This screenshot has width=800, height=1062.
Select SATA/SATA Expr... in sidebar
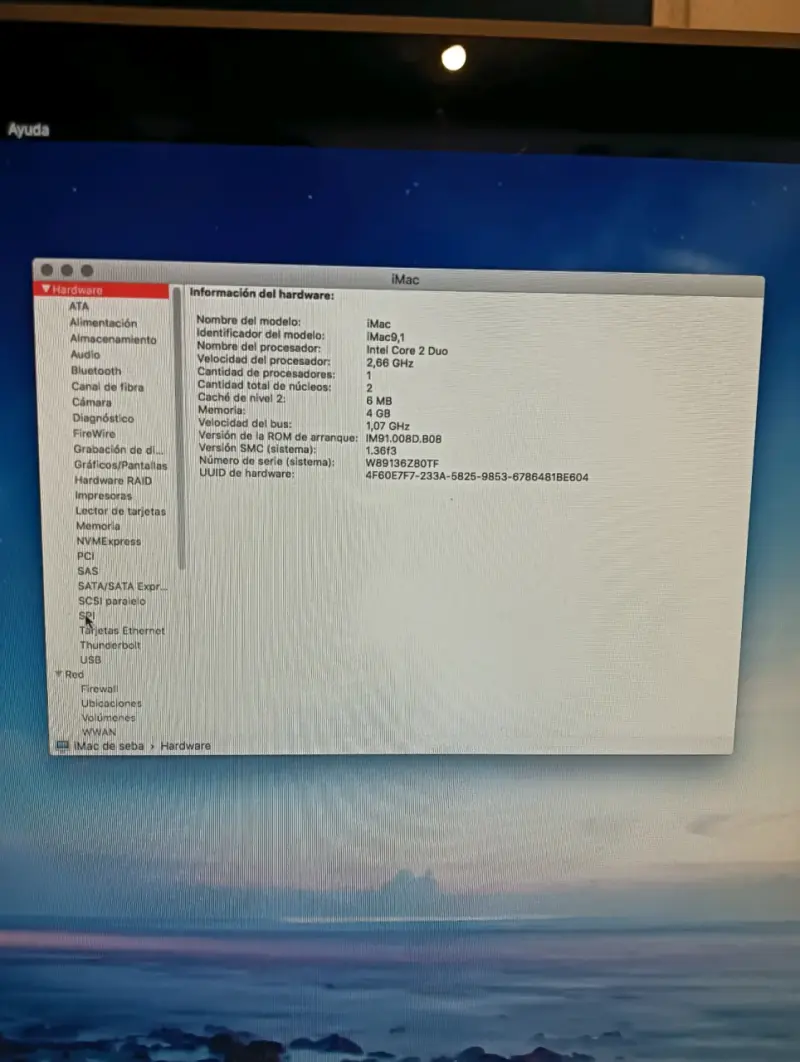tap(122, 586)
